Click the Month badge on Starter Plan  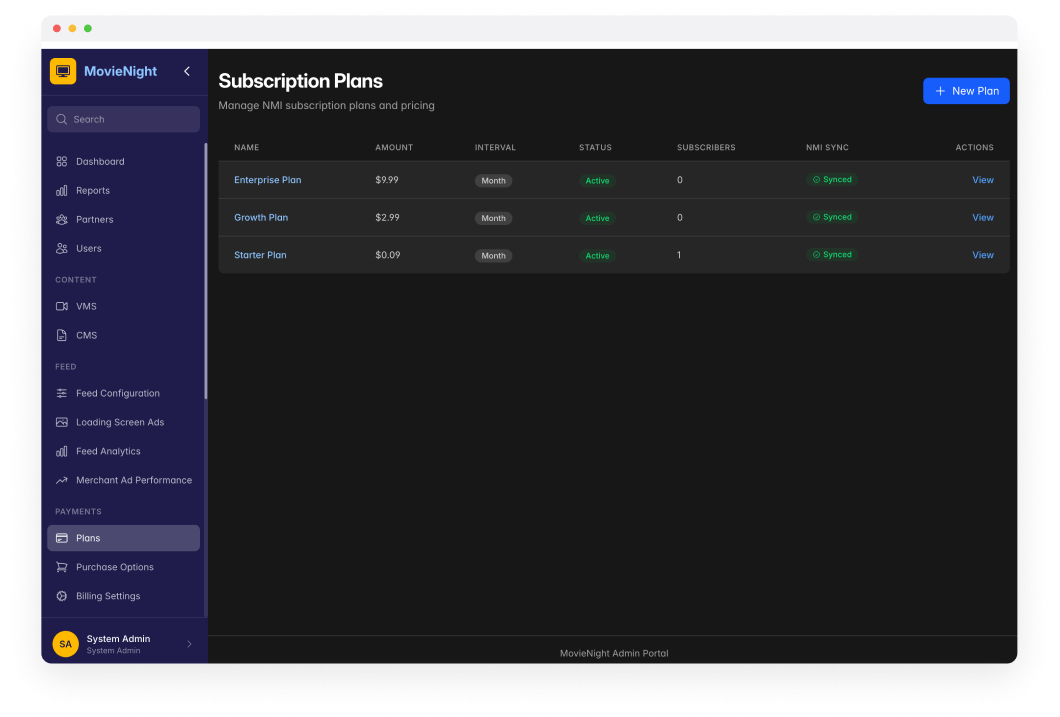[x=493, y=255]
